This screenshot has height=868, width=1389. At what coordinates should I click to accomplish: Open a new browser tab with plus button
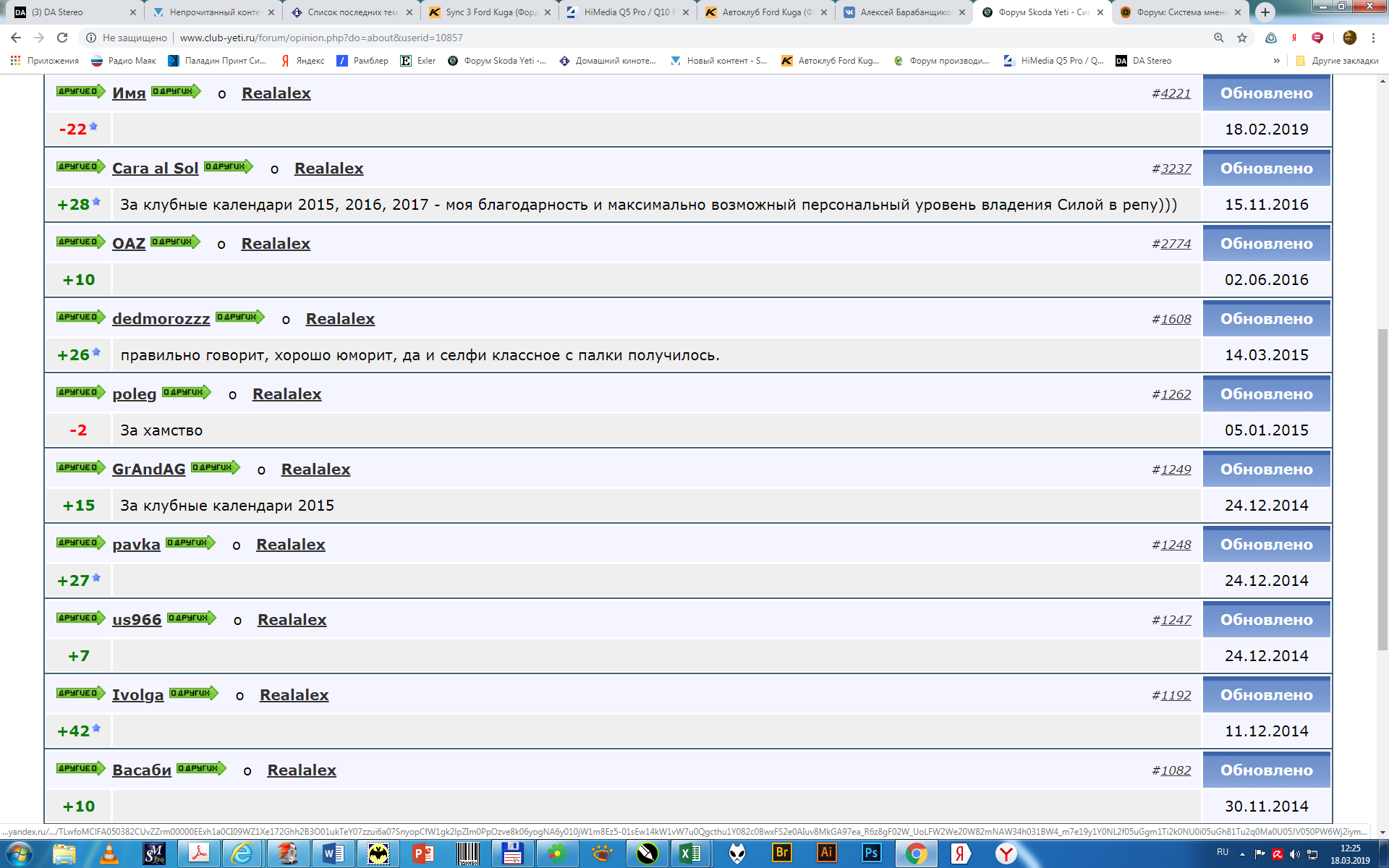(x=1265, y=12)
